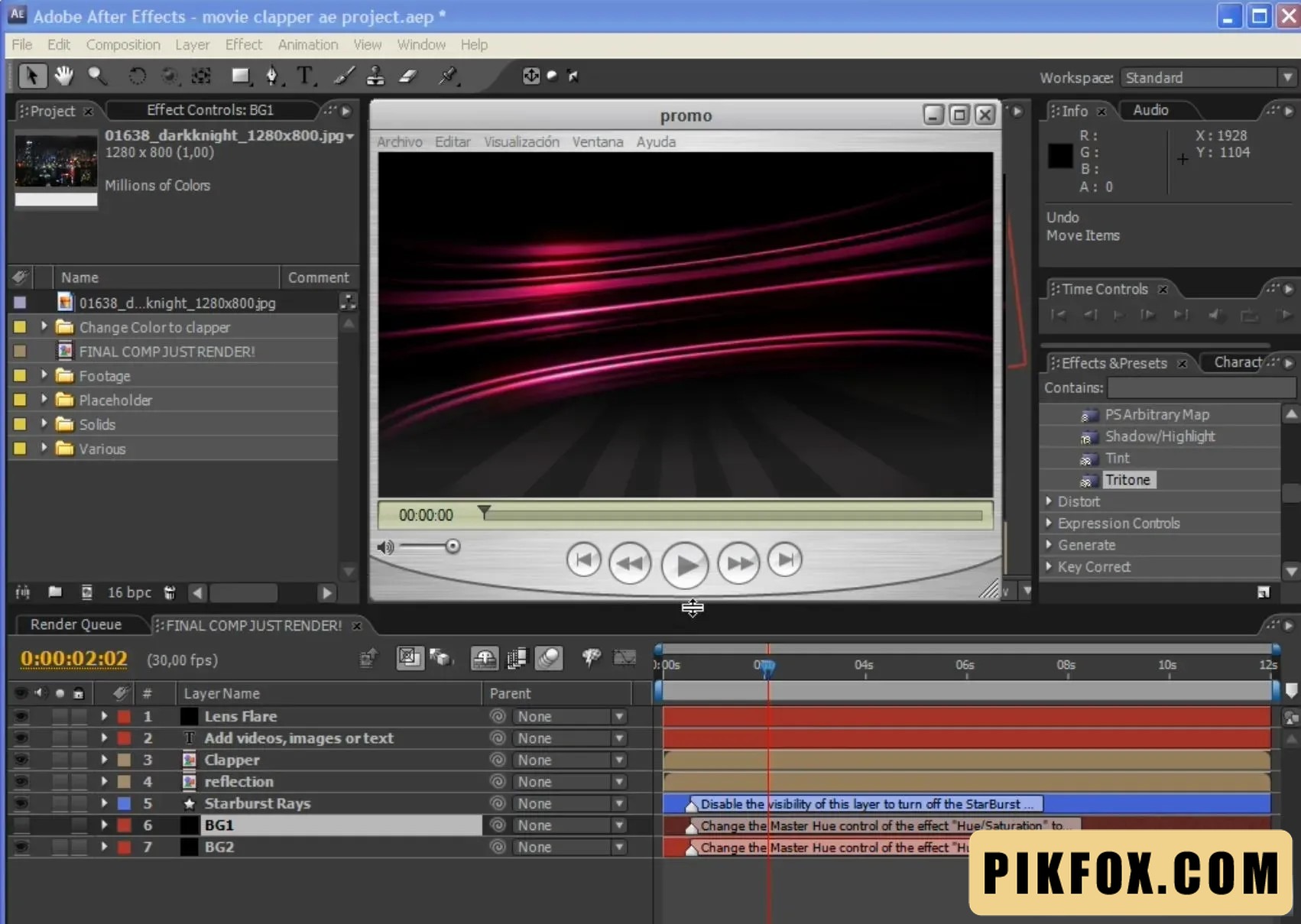Toggle Draft 3D icon in timeline
1301x924 pixels.
pos(441,658)
